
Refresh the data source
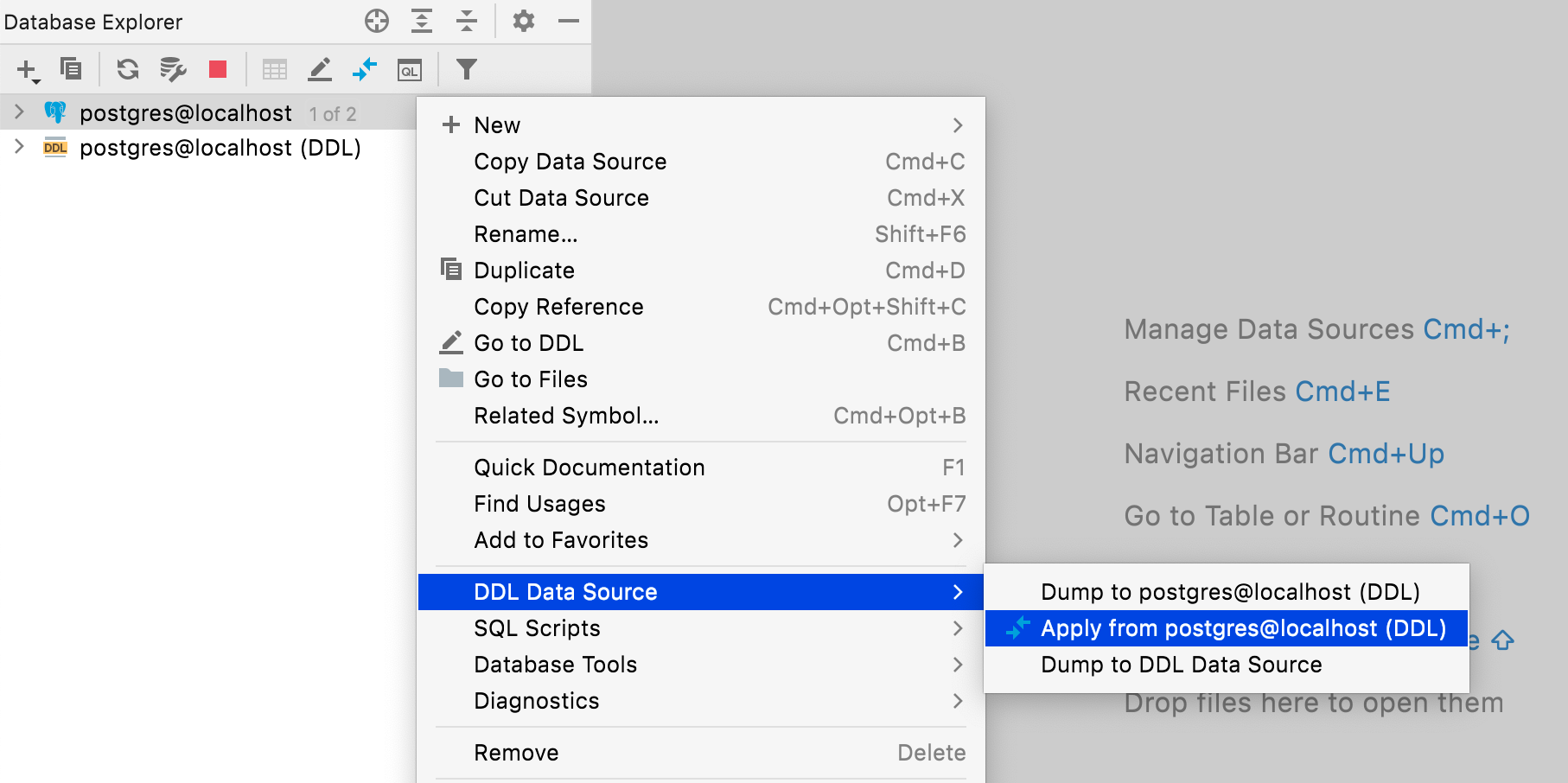tap(128, 69)
